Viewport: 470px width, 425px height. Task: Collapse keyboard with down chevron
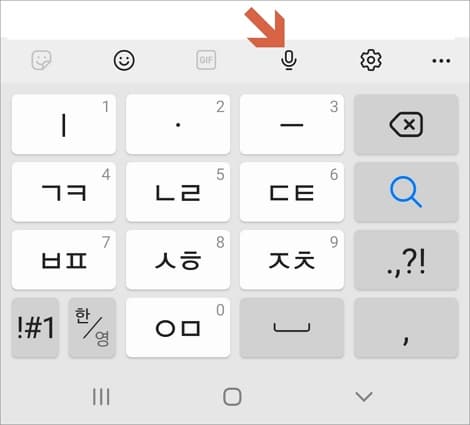364,397
